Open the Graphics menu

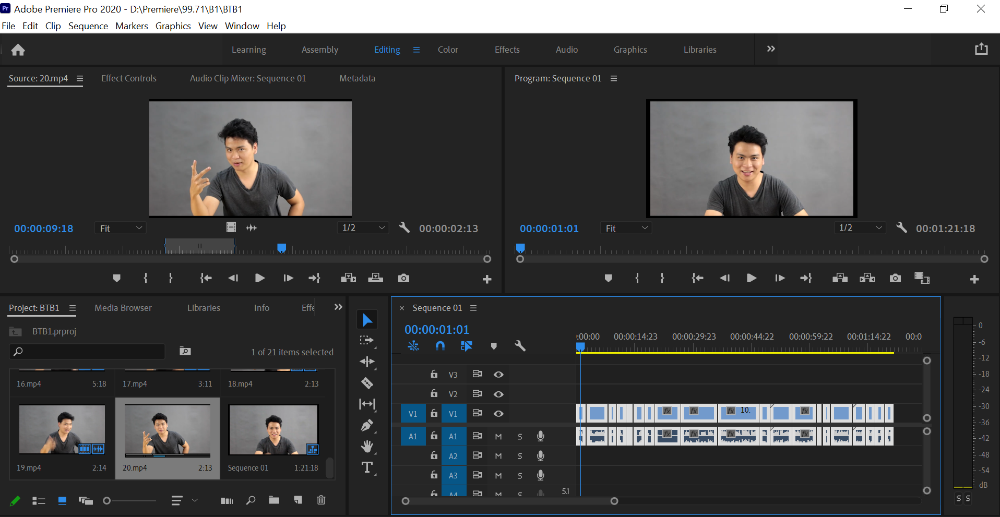173,26
